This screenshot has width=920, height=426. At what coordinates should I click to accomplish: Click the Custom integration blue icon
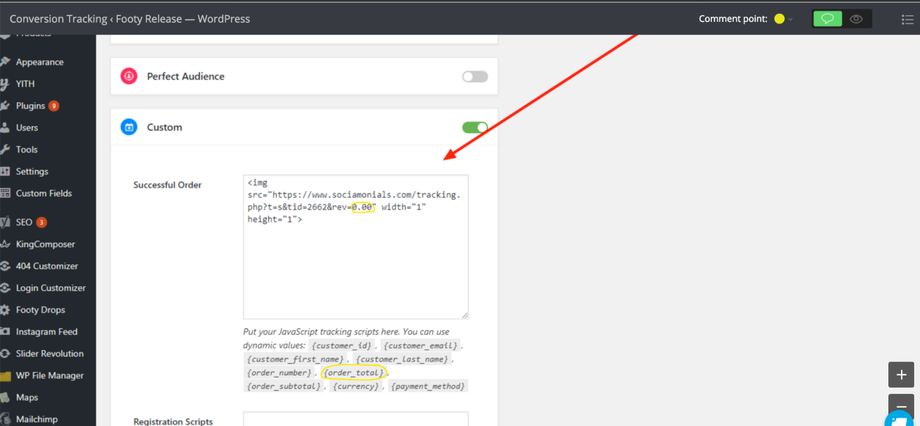click(128, 127)
